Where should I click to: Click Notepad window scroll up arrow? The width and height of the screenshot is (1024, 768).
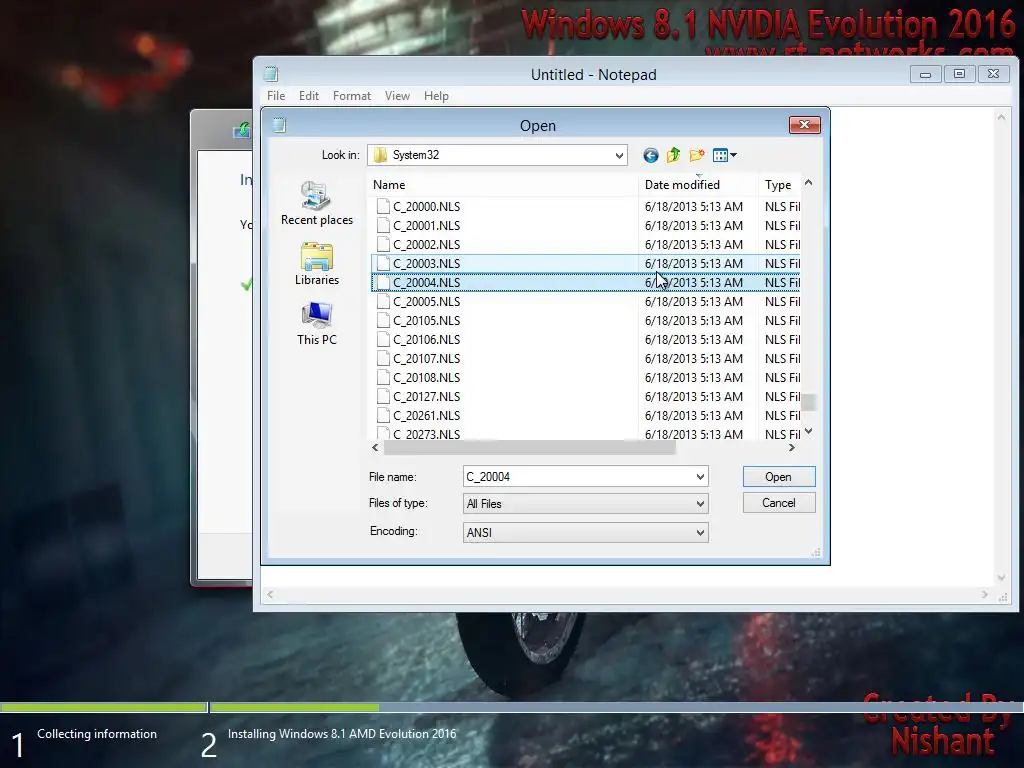click(x=1001, y=118)
